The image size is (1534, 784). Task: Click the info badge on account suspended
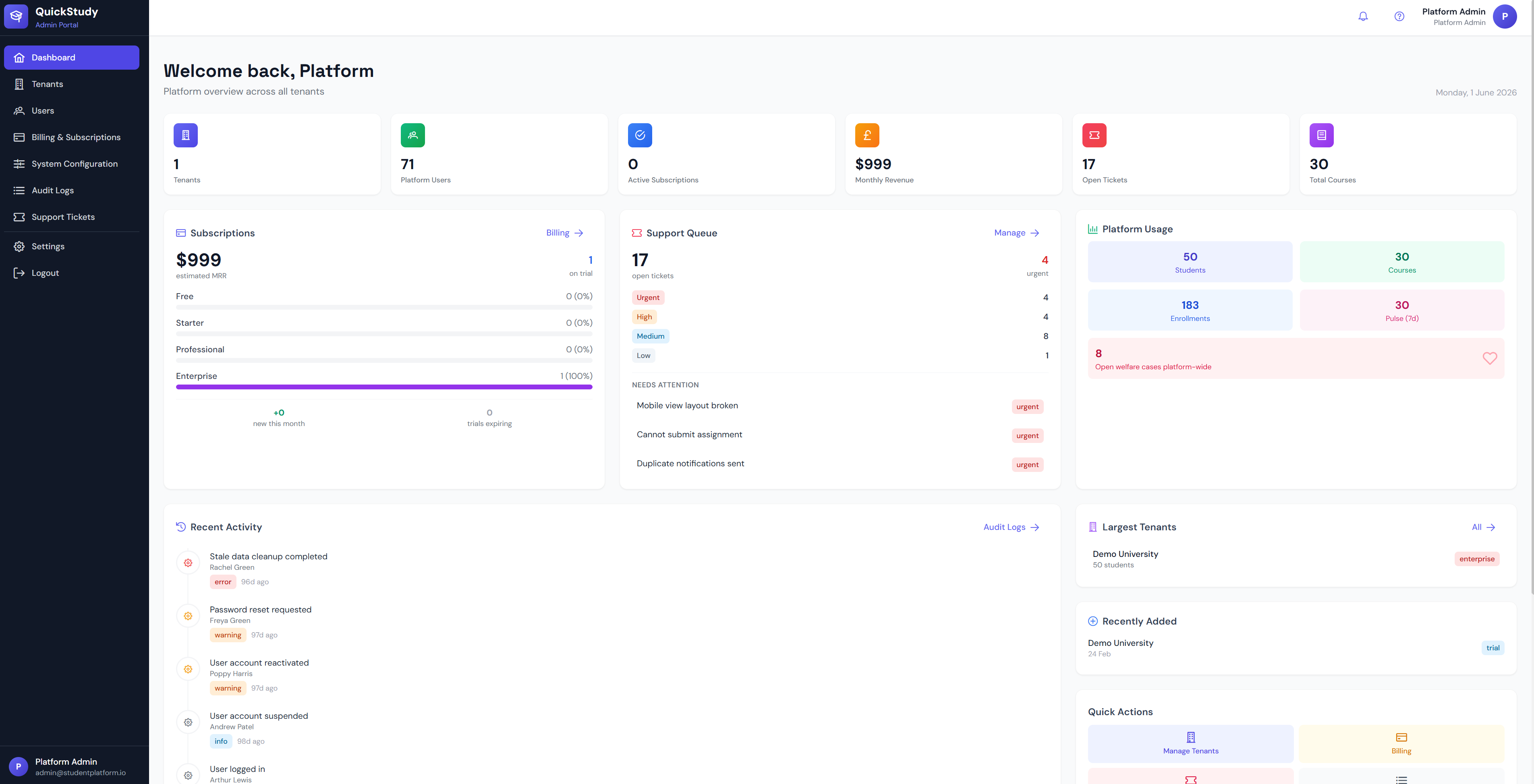pos(221,742)
